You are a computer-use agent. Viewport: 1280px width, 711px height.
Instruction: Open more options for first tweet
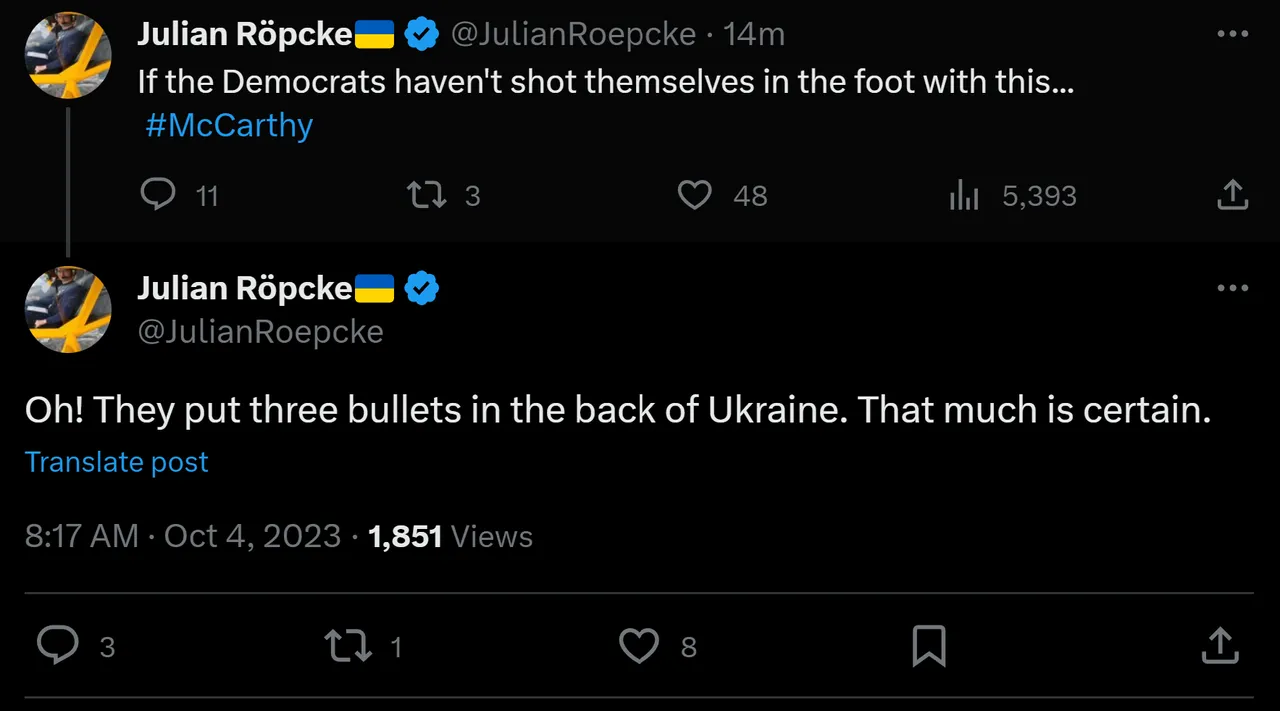click(x=1232, y=34)
